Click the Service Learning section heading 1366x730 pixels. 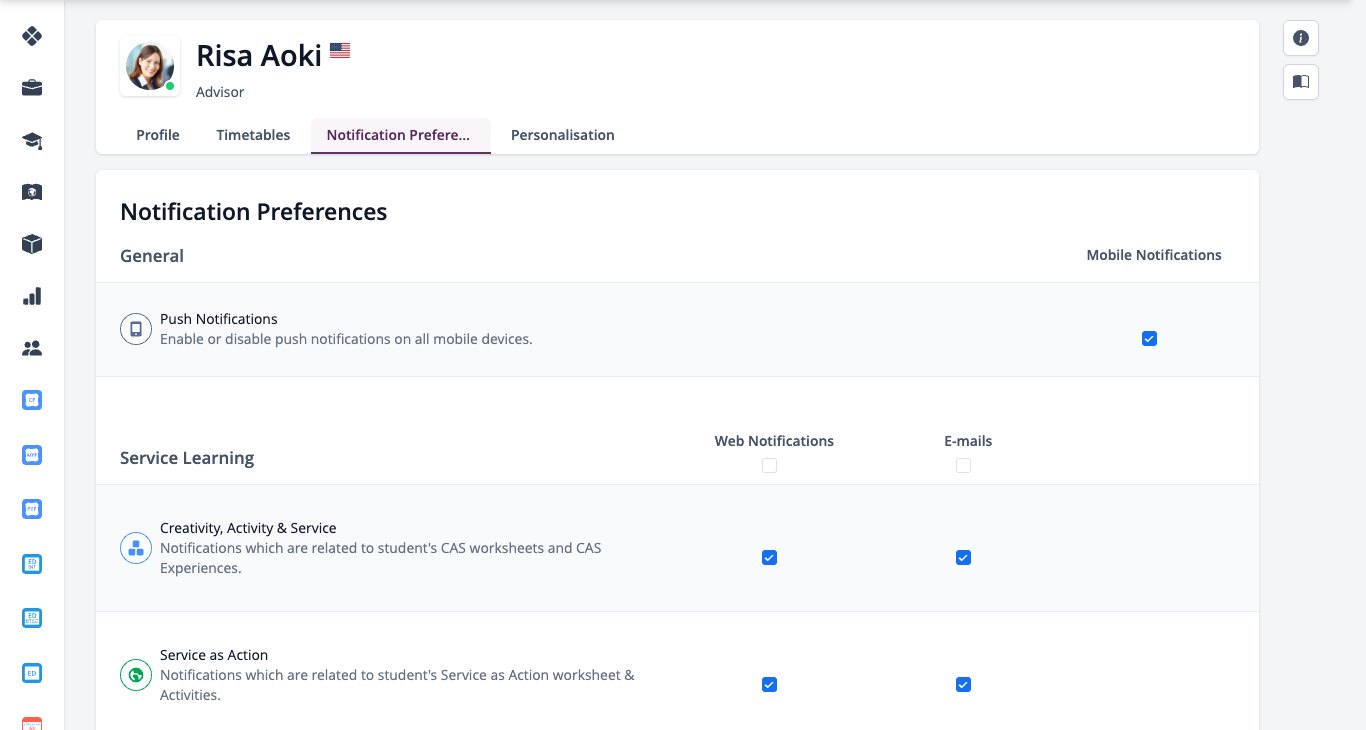187,458
